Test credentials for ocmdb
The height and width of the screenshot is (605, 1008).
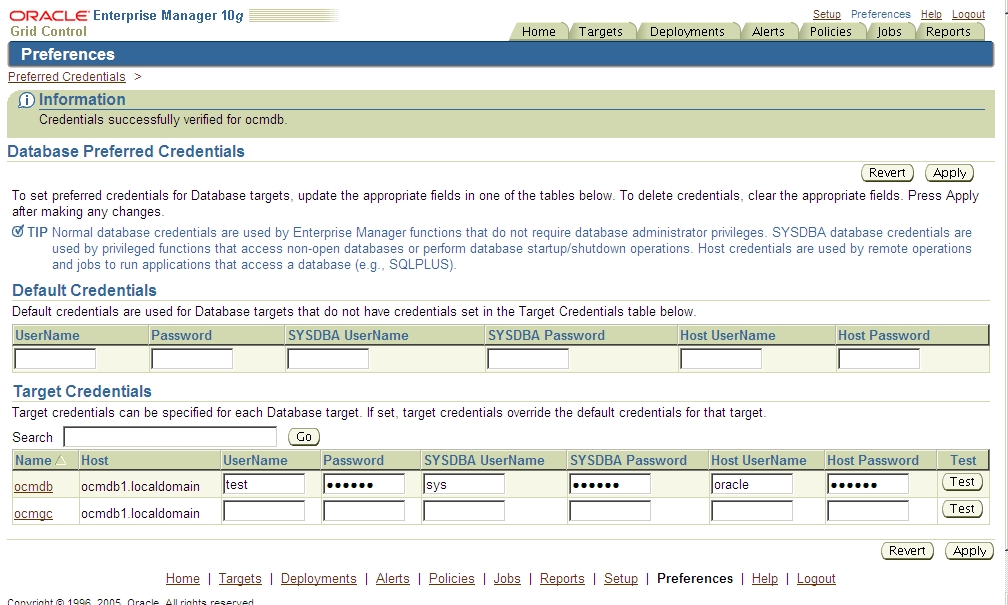(962, 482)
